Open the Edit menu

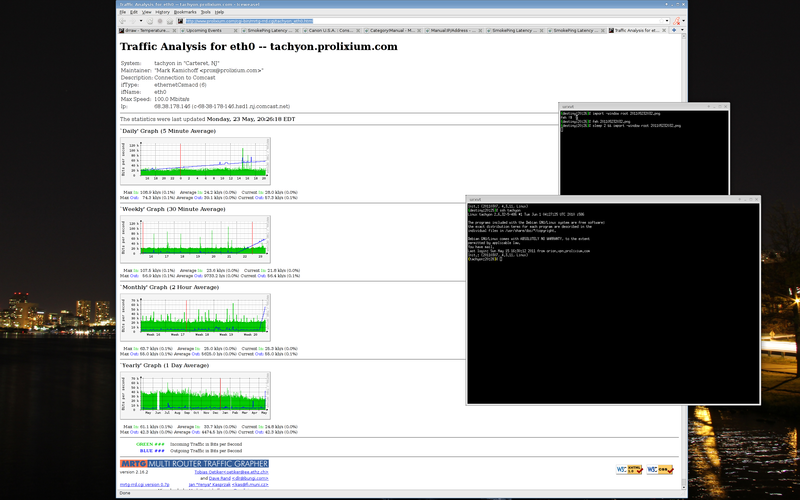134,12
